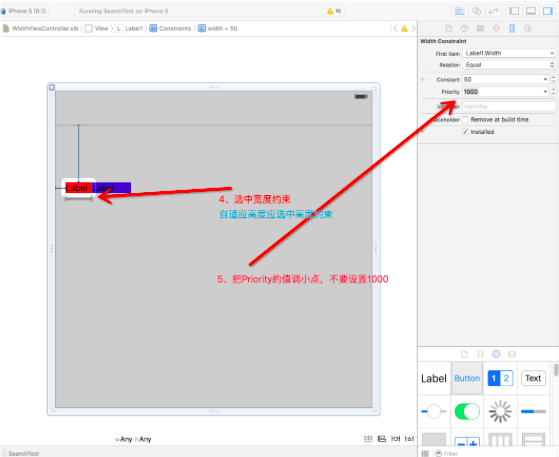Screen dimensions: 559x457
Task: Add a size-class variation for Constant
Action: (x=423, y=79)
